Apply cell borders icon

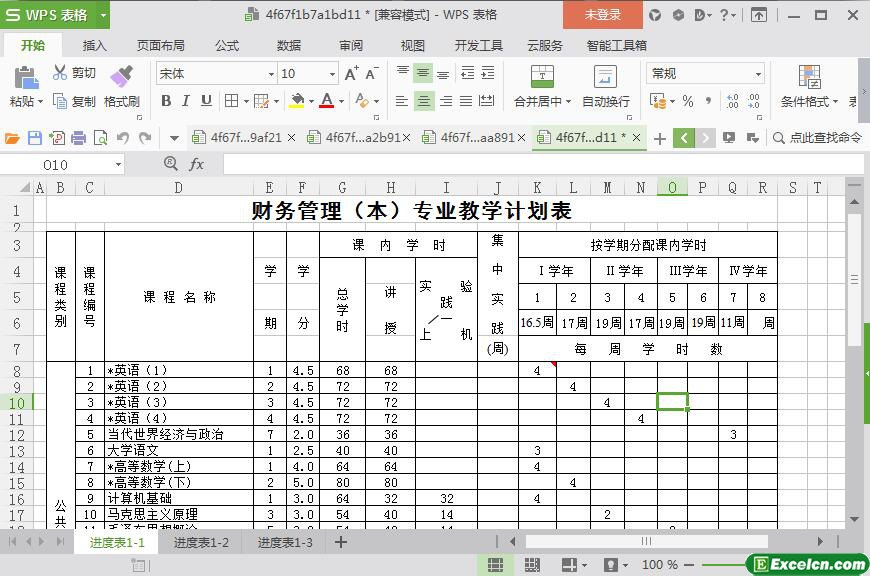[x=231, y=101]
